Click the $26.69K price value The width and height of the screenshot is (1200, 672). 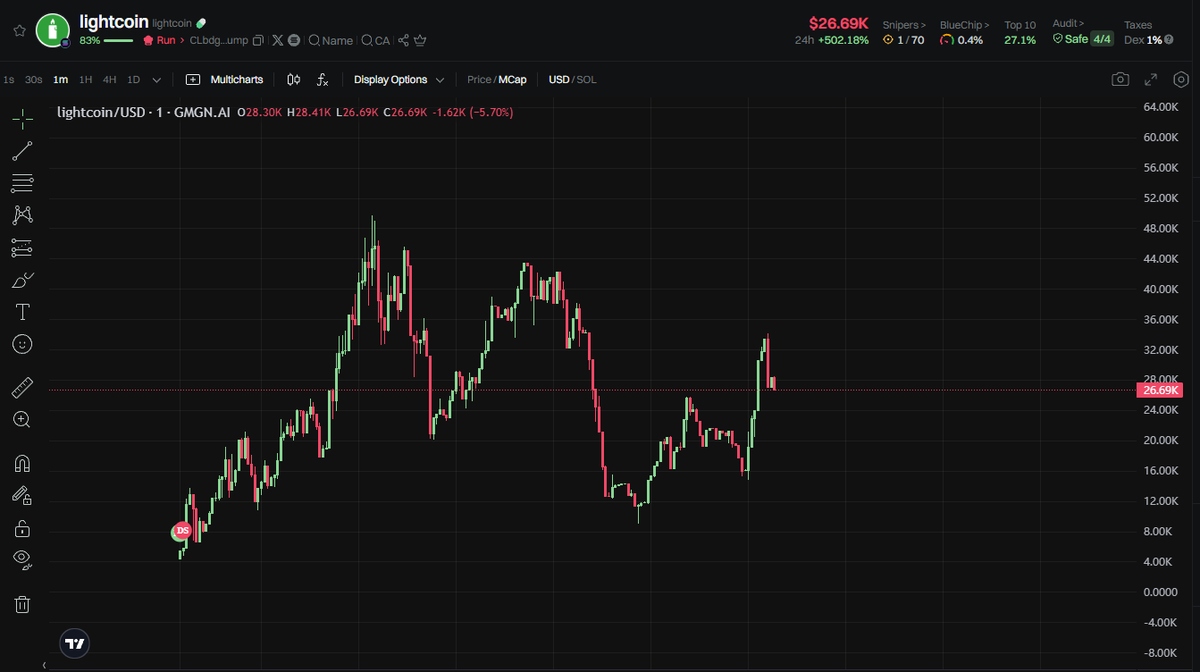tap(840, 23)
